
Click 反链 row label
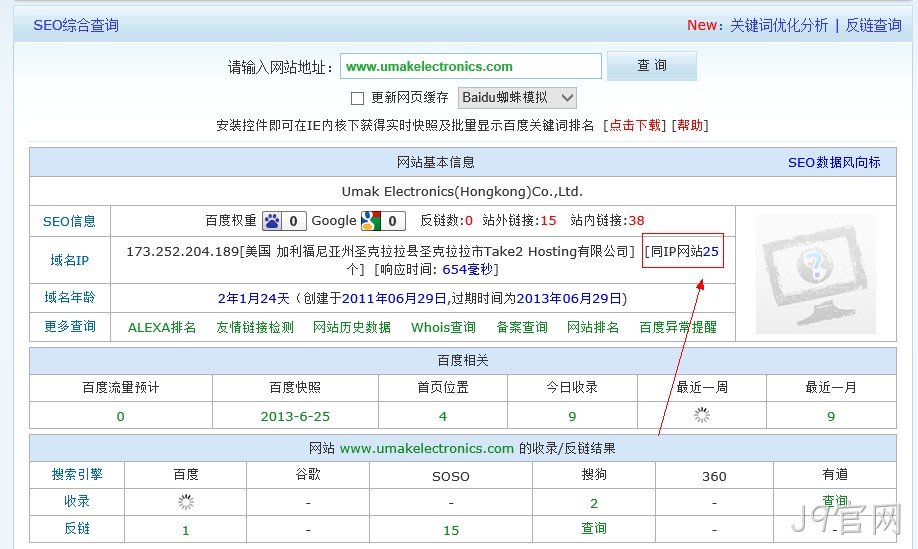[x=77, y=528]
